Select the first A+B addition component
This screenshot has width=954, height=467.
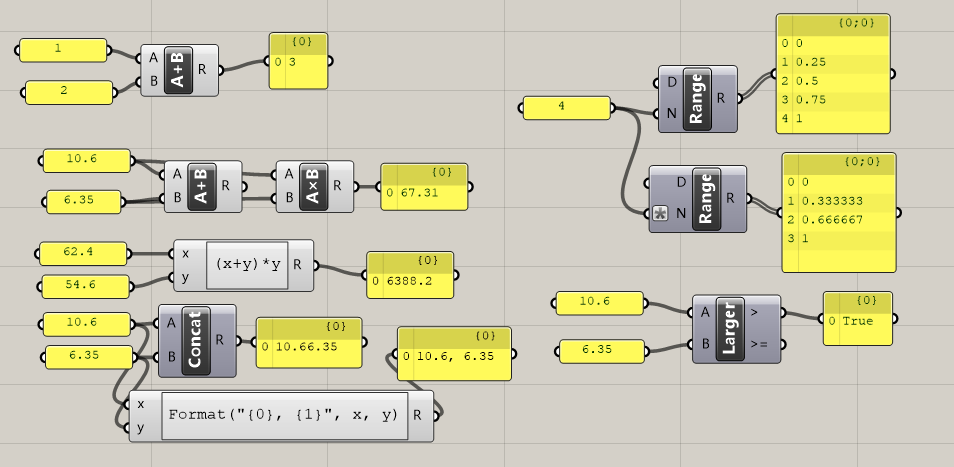pos(179,70)
